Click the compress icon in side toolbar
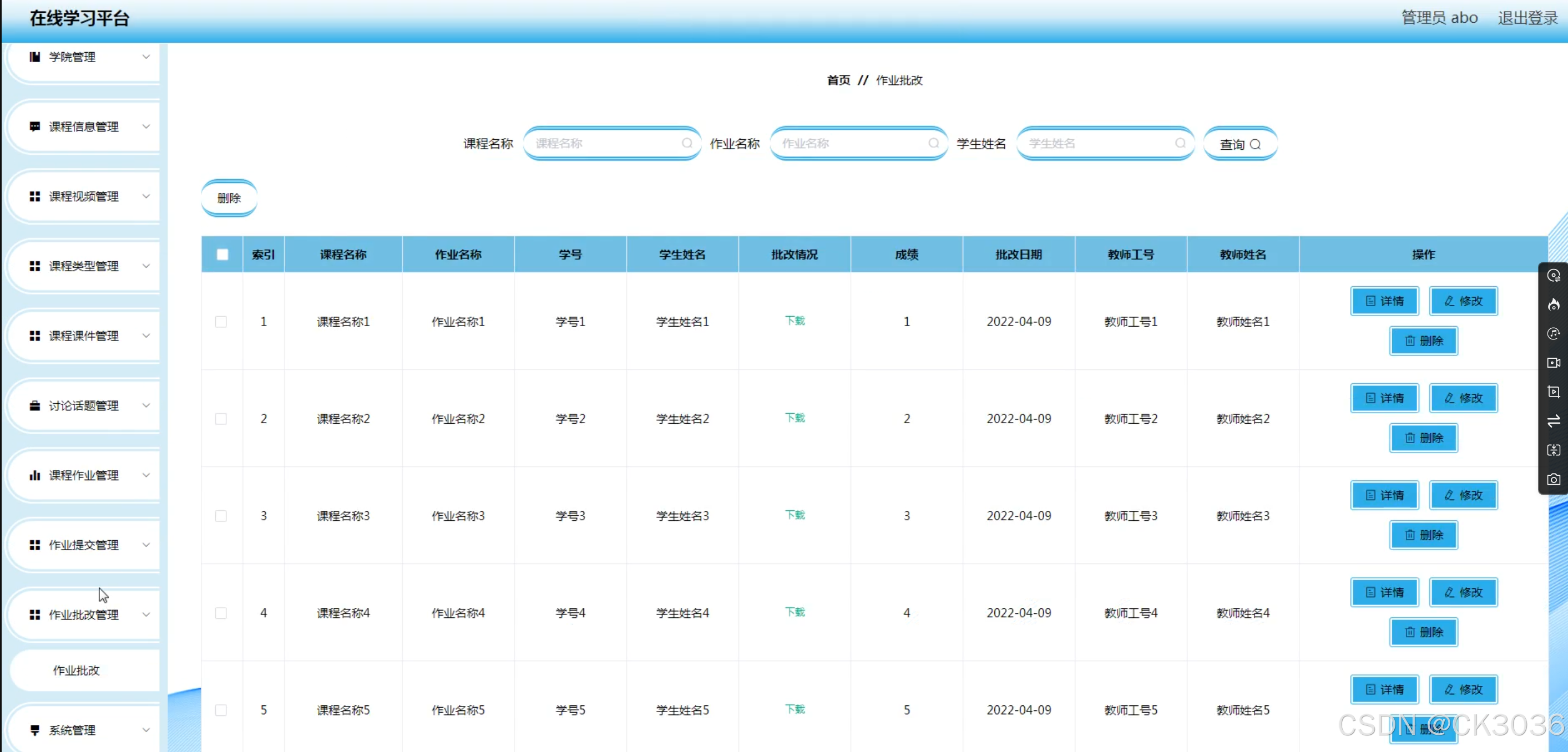The height and width of the screenshot is (752, 1568). point(1554,450)
